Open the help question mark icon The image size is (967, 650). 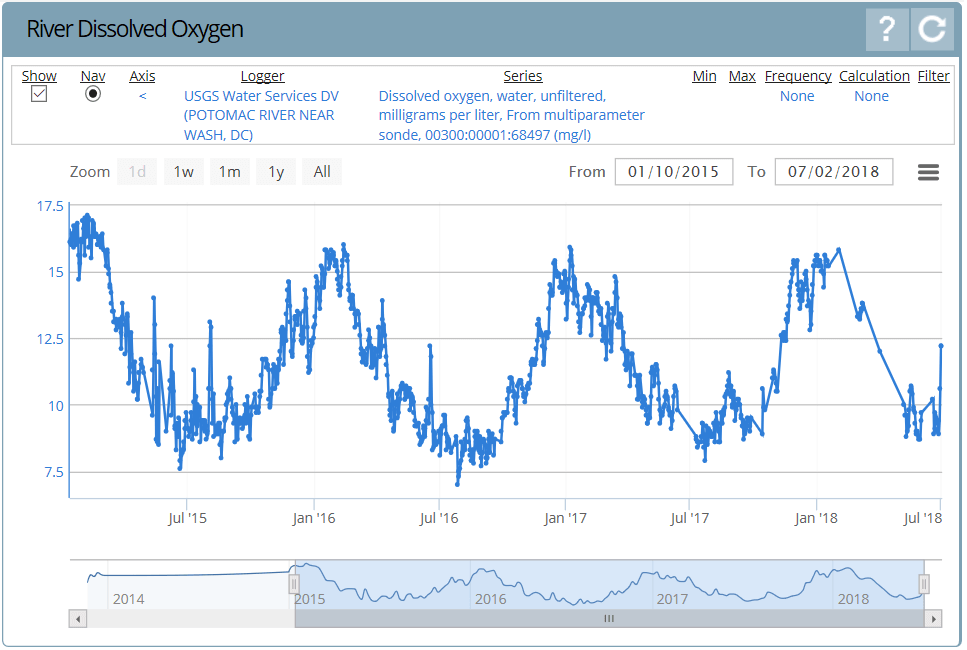point(887,29)
